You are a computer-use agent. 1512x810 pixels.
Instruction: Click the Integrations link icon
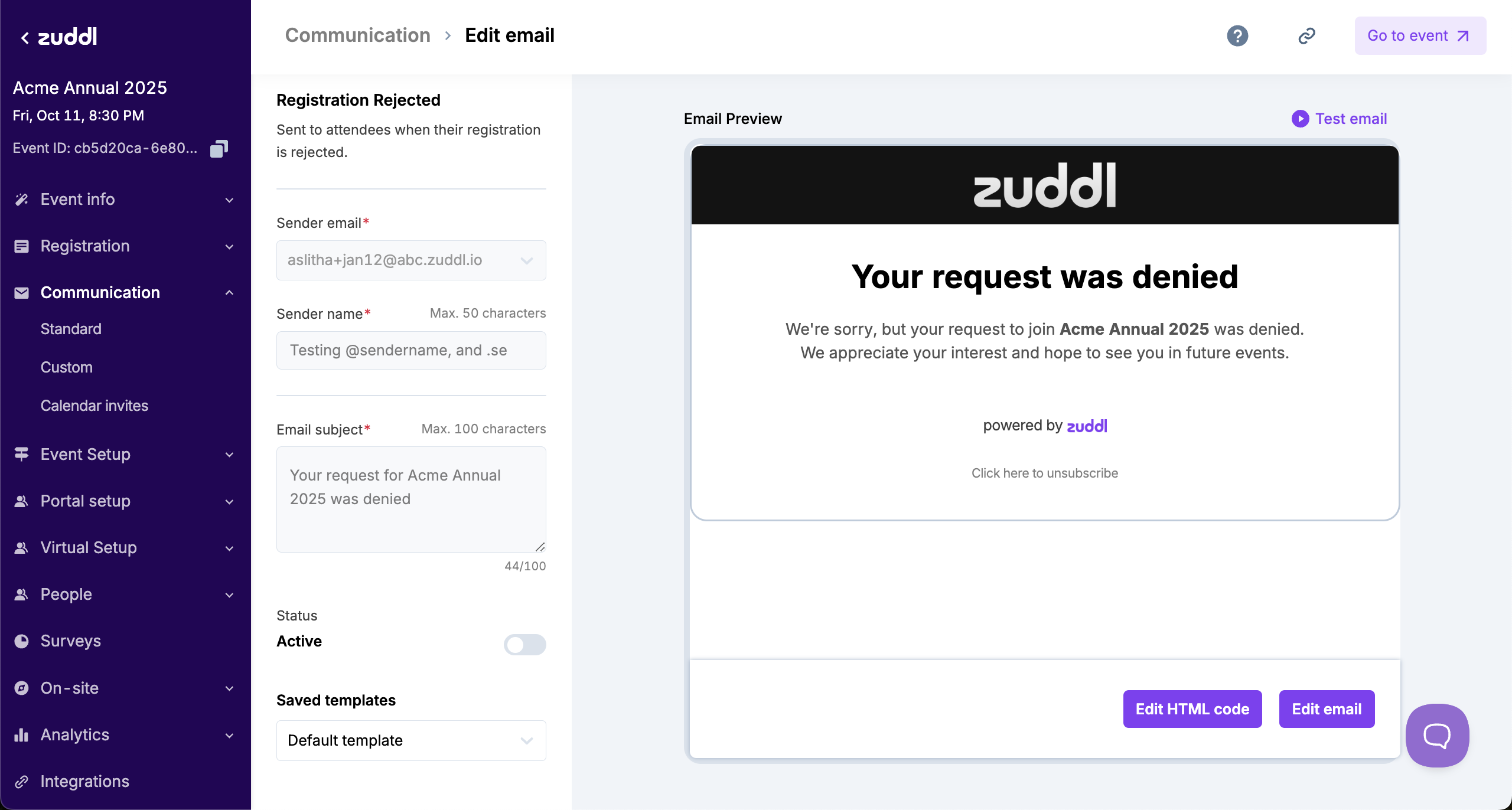coord(21,782)
